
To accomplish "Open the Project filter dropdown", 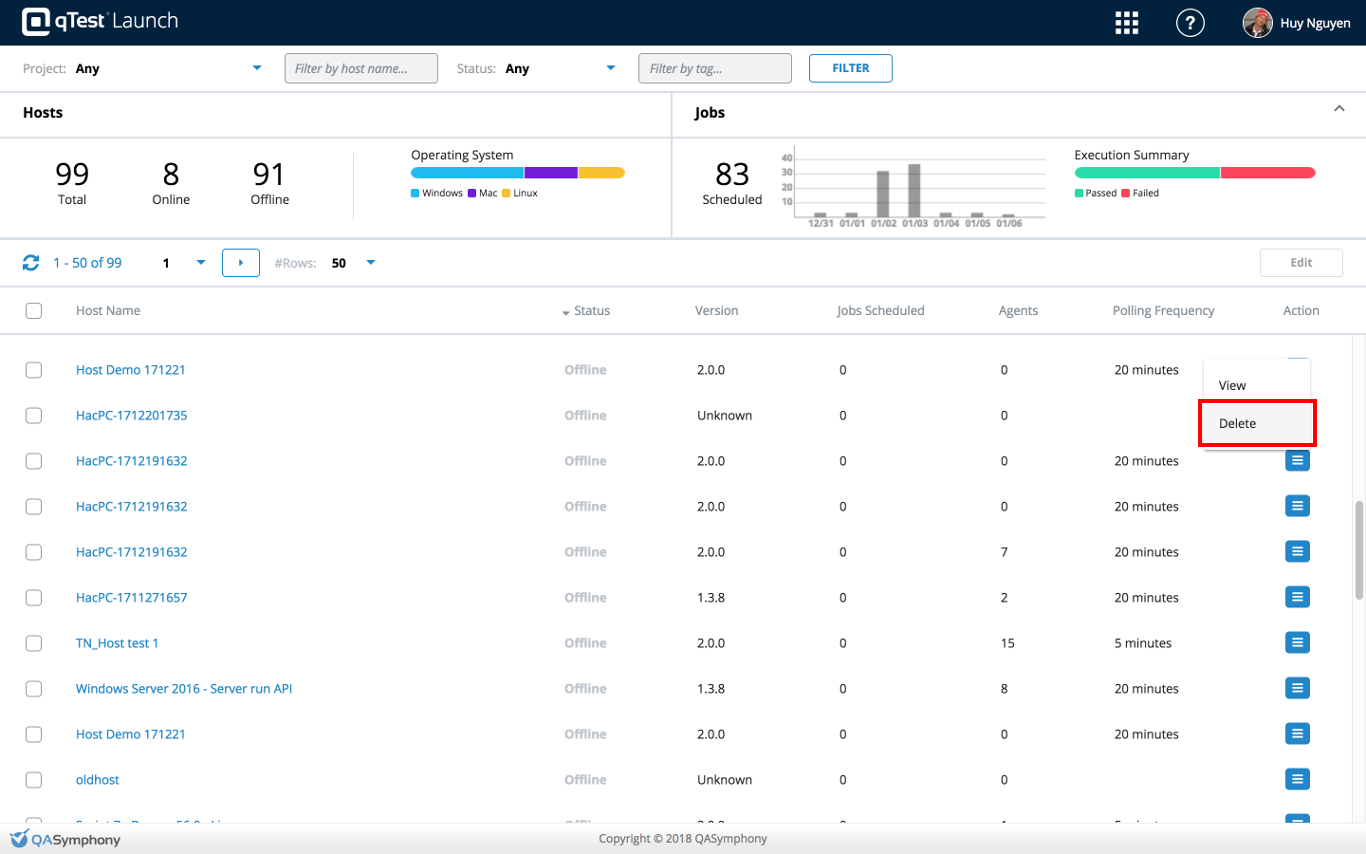I will point(257,68).
